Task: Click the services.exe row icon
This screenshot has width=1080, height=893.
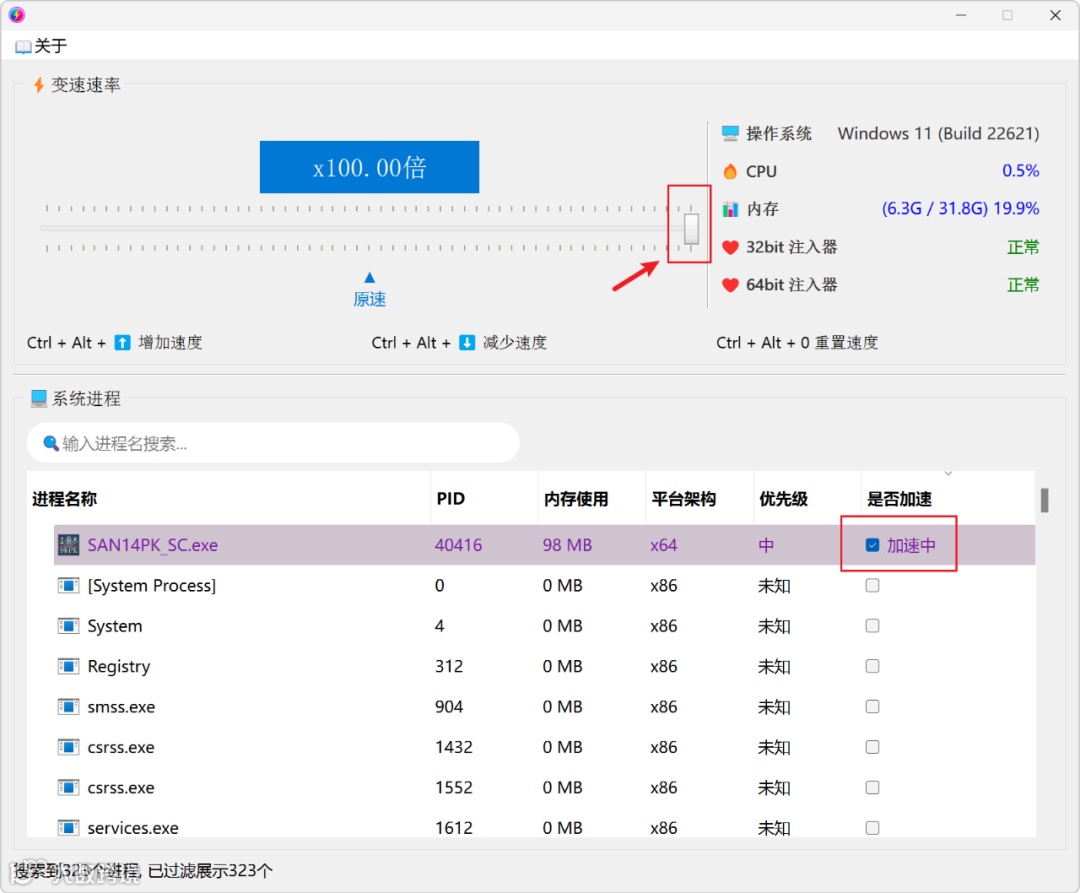Action: tap(68, 828)
